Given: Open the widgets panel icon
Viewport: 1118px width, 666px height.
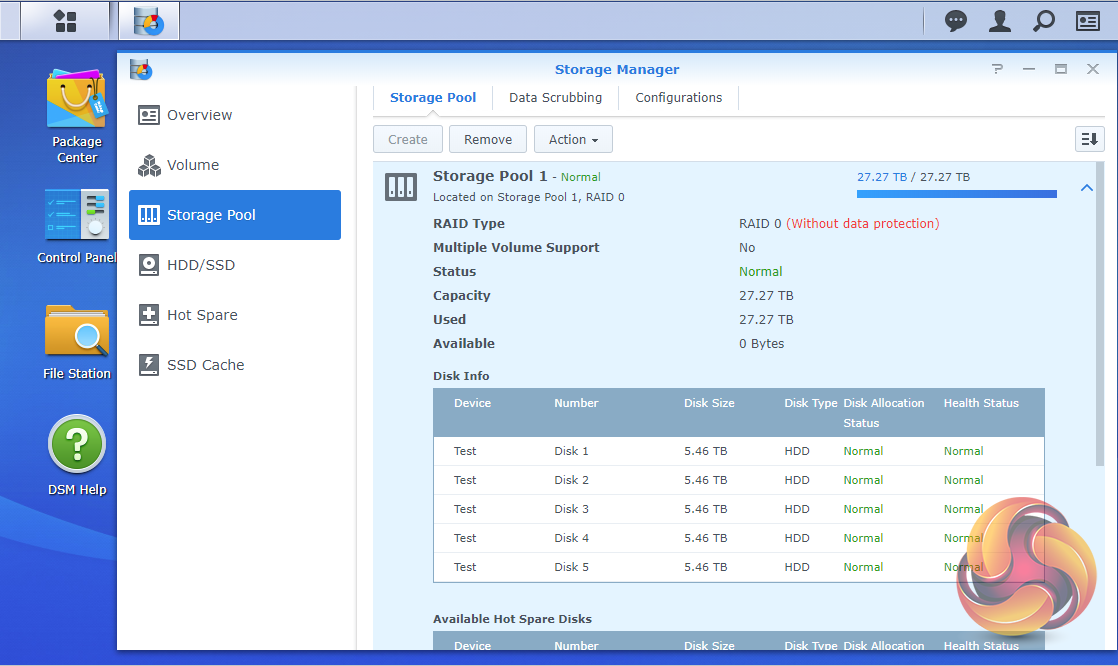Looking at the screenshot, I should pos(1088,20).
